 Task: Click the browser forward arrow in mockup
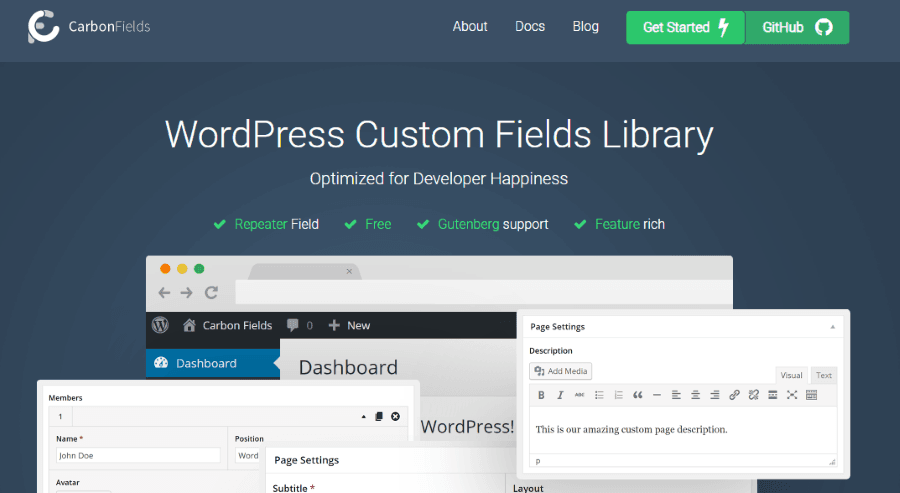[x=187, y=293]
